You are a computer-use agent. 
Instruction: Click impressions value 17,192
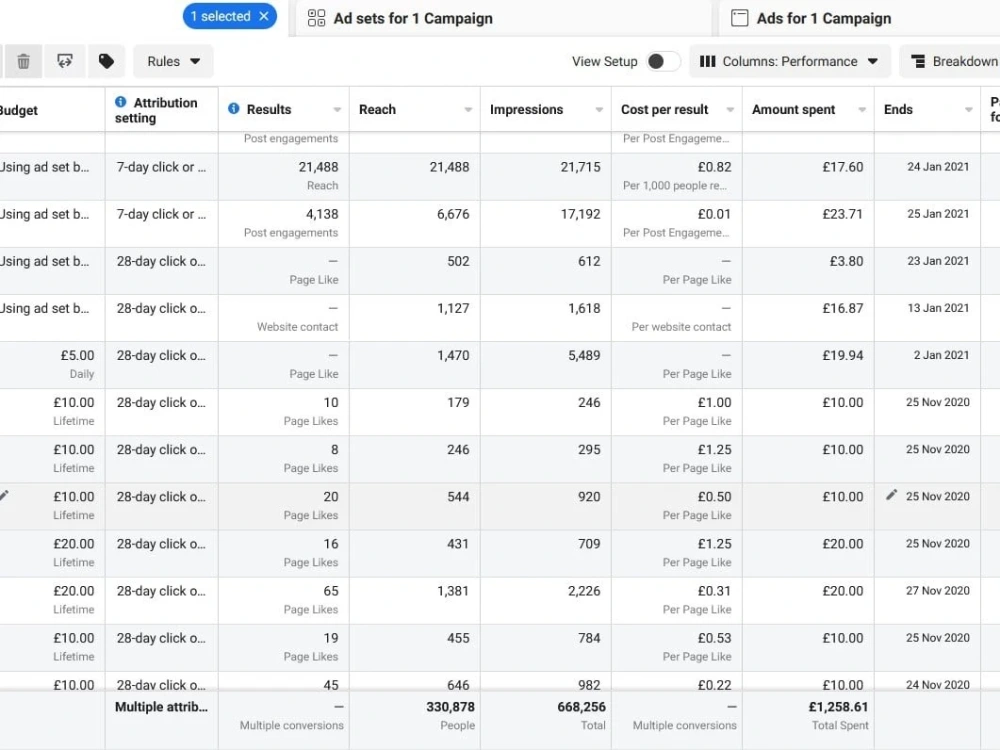580,214
